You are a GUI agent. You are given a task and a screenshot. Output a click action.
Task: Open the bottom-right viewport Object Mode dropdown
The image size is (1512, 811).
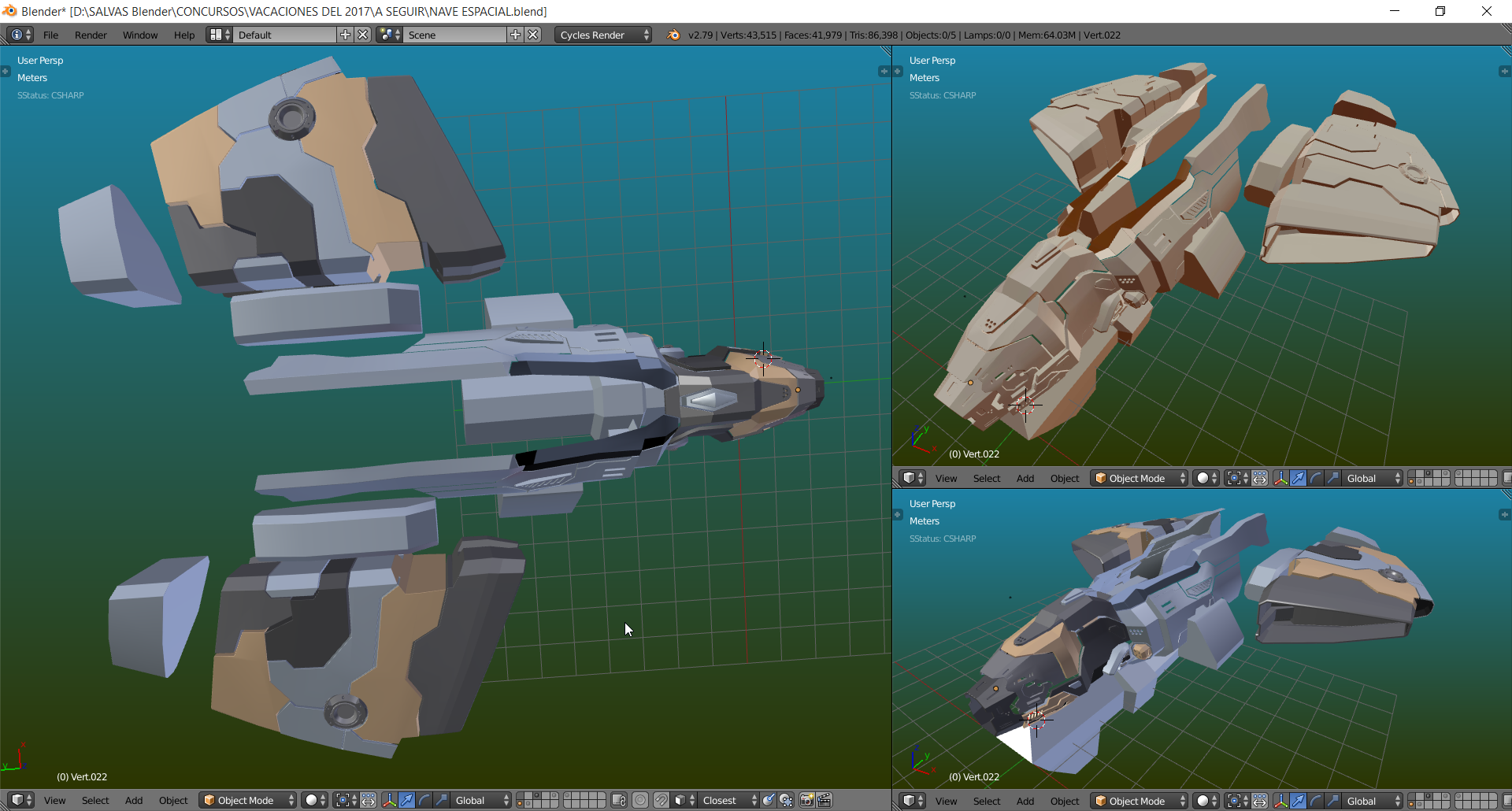coord(1140,801)
